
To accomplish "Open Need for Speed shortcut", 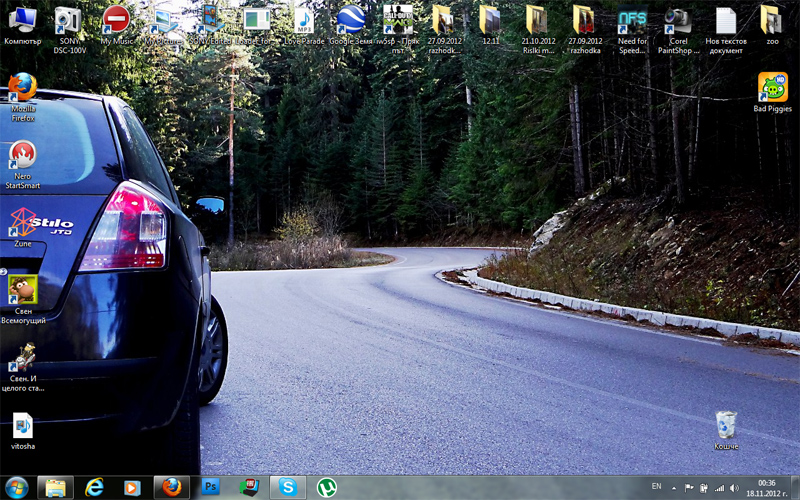I will click(632, 20).
